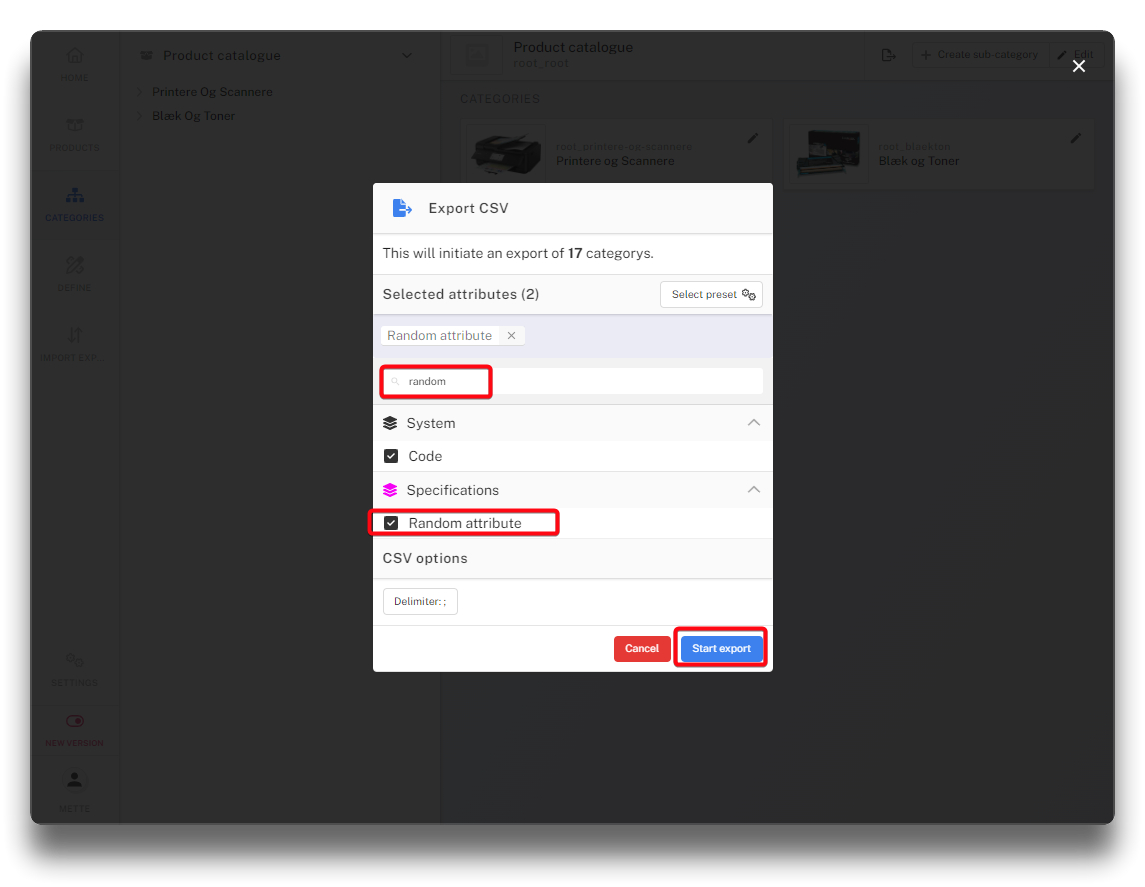Open Import Export sidebar icon
This screenshot has width=1145, height=887.
[x=75, y=336]
